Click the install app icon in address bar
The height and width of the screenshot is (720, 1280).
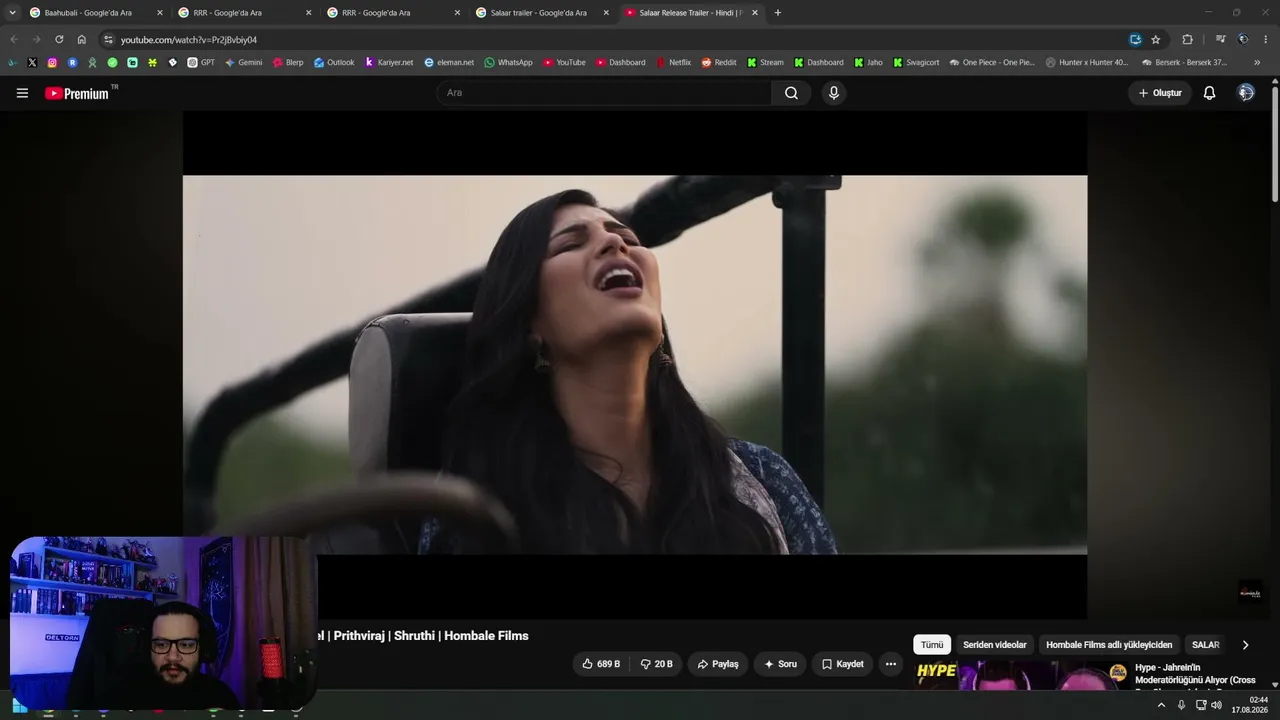coord(1135,40)
